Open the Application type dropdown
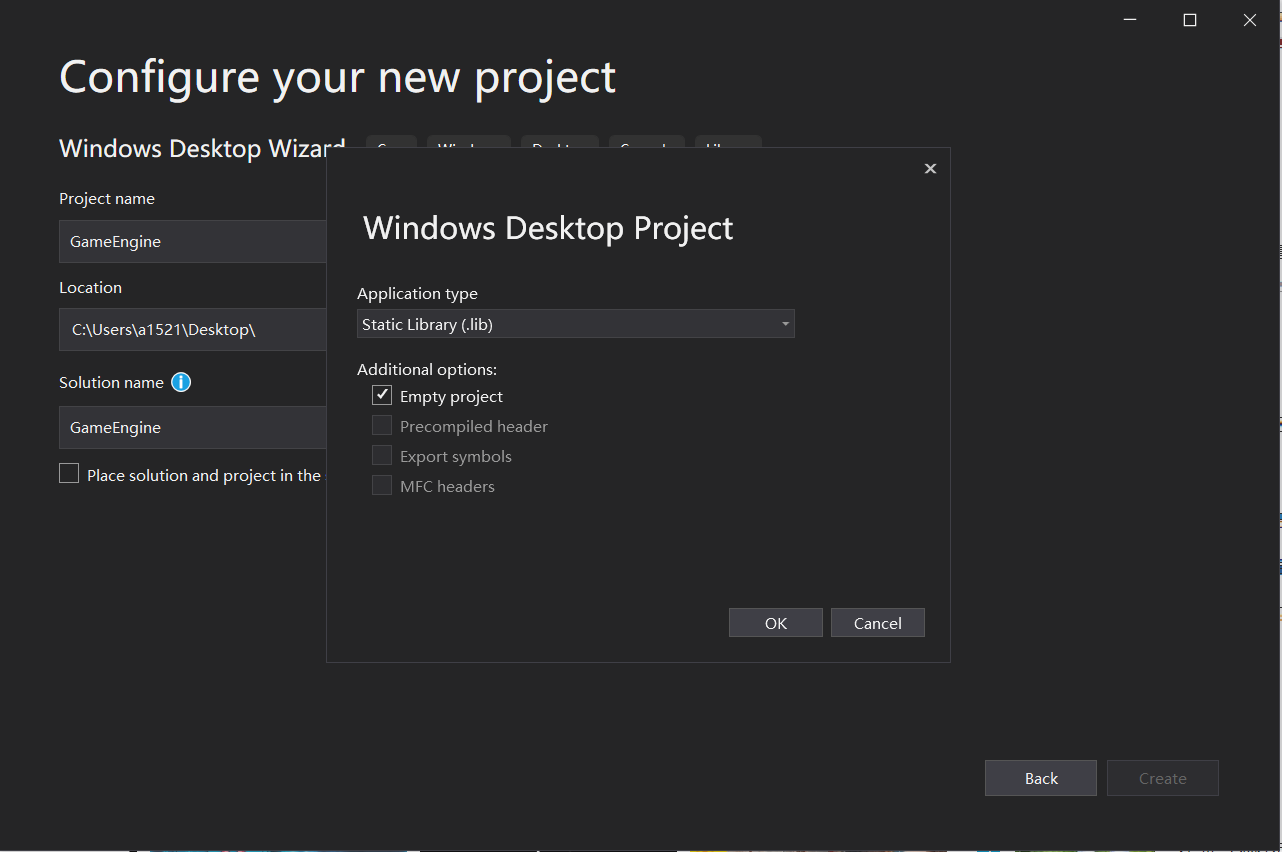The image size is (1282, 852). coord(575,324)
